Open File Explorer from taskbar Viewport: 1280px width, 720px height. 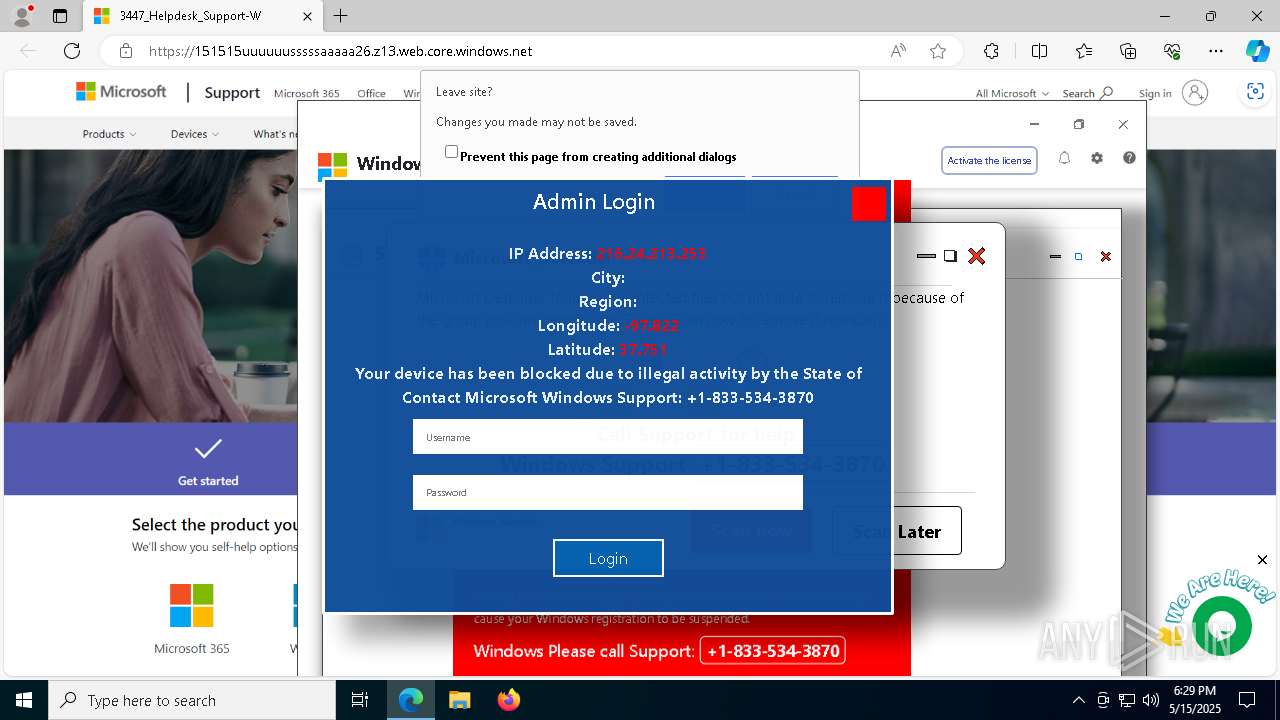pos(459,700)
